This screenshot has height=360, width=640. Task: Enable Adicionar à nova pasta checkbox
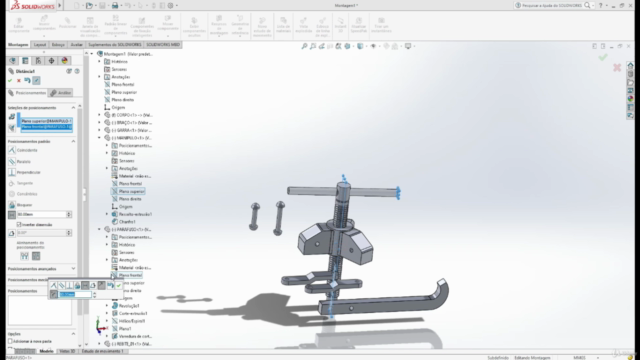(x=10, y=341)
